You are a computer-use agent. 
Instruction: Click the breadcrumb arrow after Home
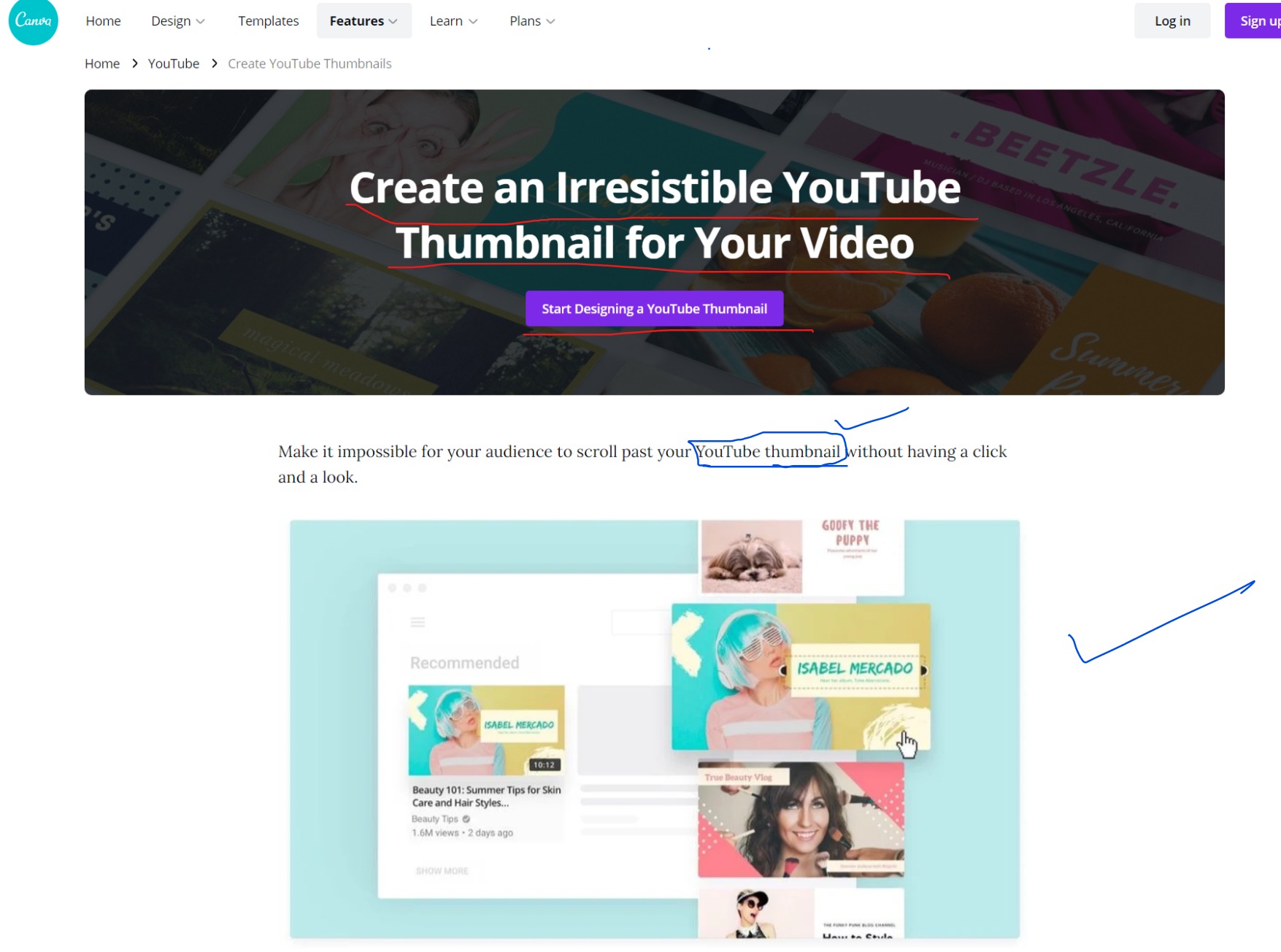tap(134, 64)
